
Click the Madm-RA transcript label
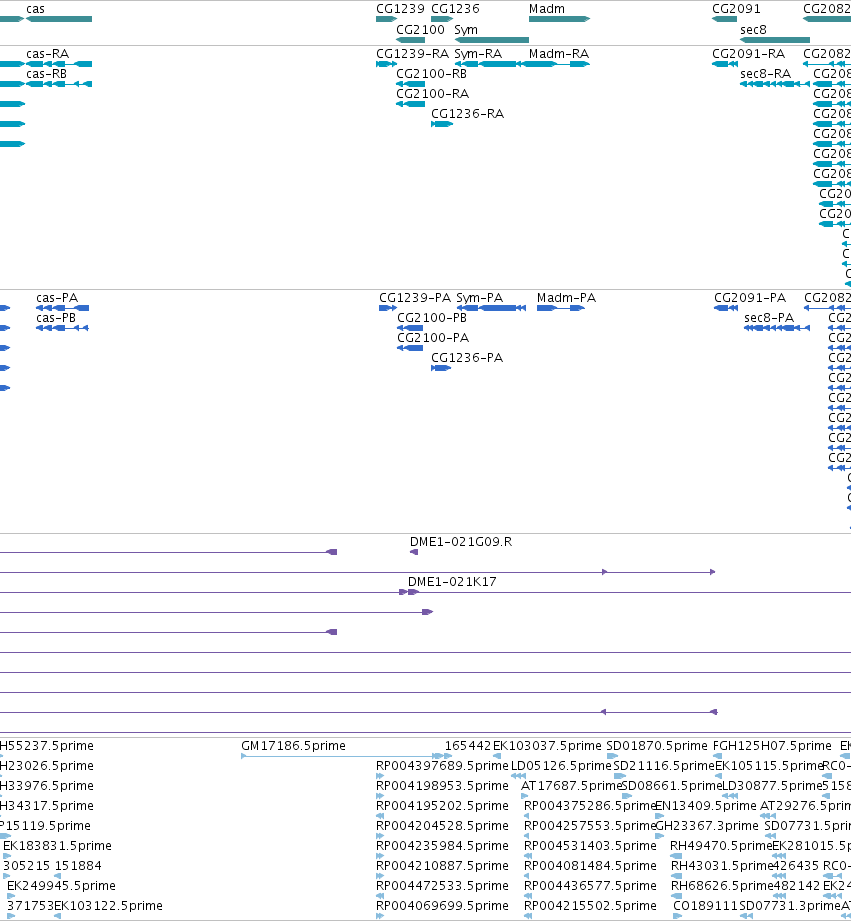pyautogui.click(x=559, y=54)
